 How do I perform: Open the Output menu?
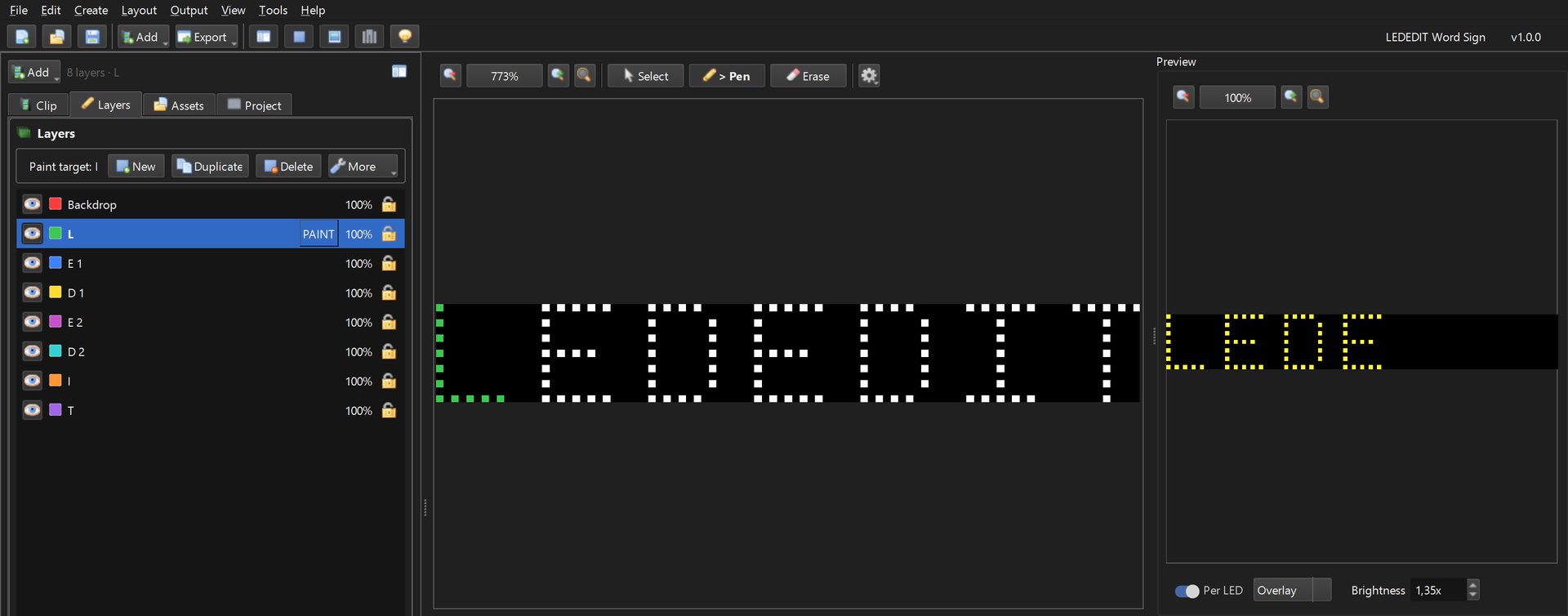189,10
